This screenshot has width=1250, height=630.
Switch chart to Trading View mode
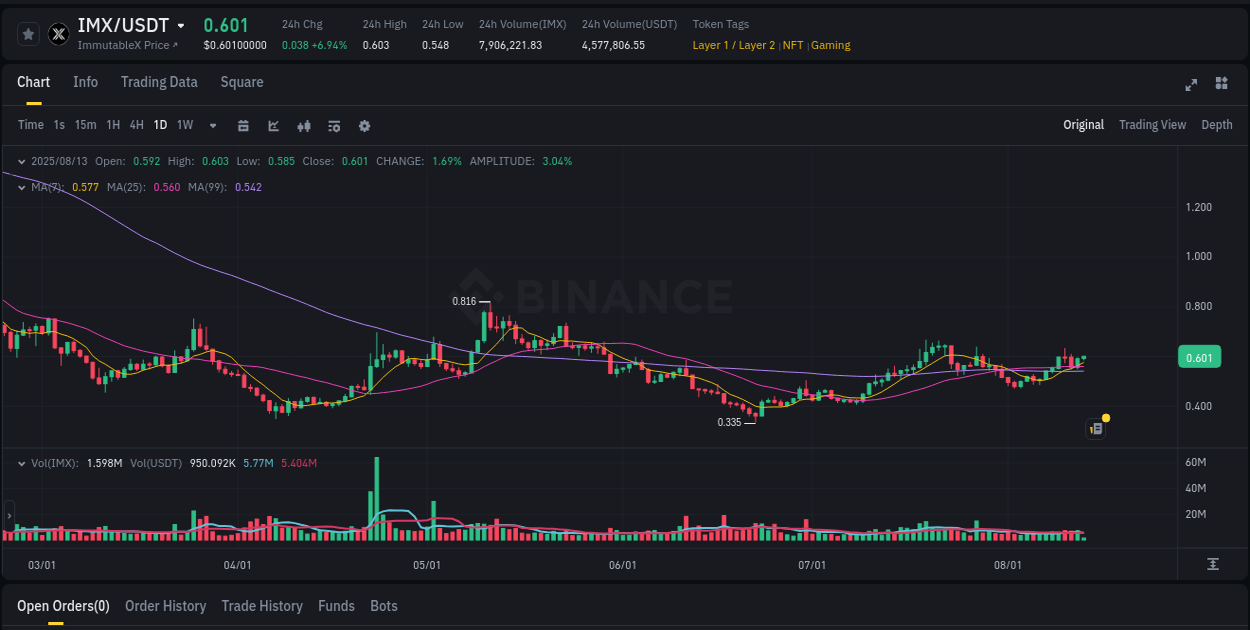1152,124
